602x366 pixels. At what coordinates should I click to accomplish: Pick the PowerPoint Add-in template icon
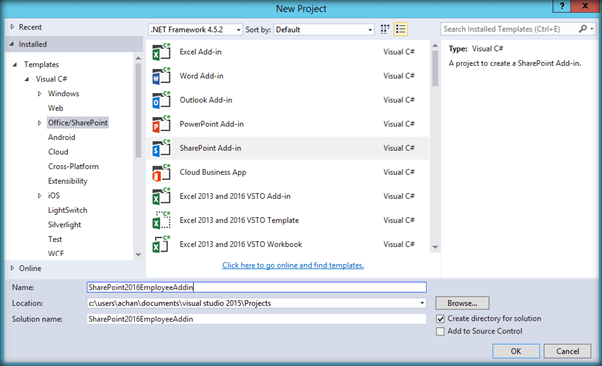coord(161,124)
